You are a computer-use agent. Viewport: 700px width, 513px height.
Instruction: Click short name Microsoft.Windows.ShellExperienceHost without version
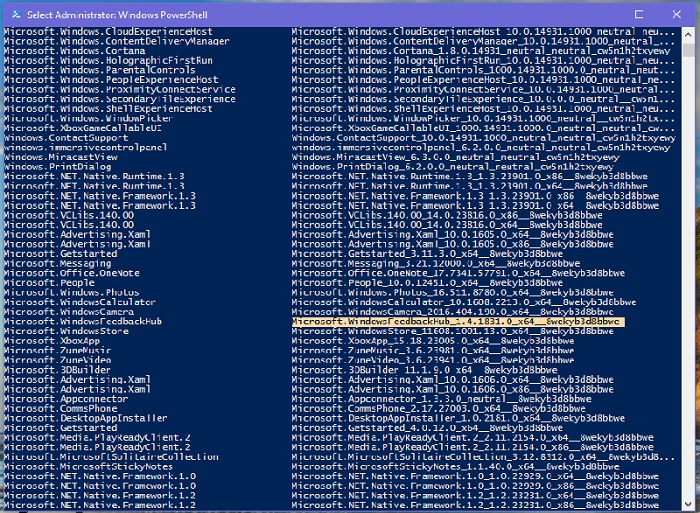tap(108, 109)
